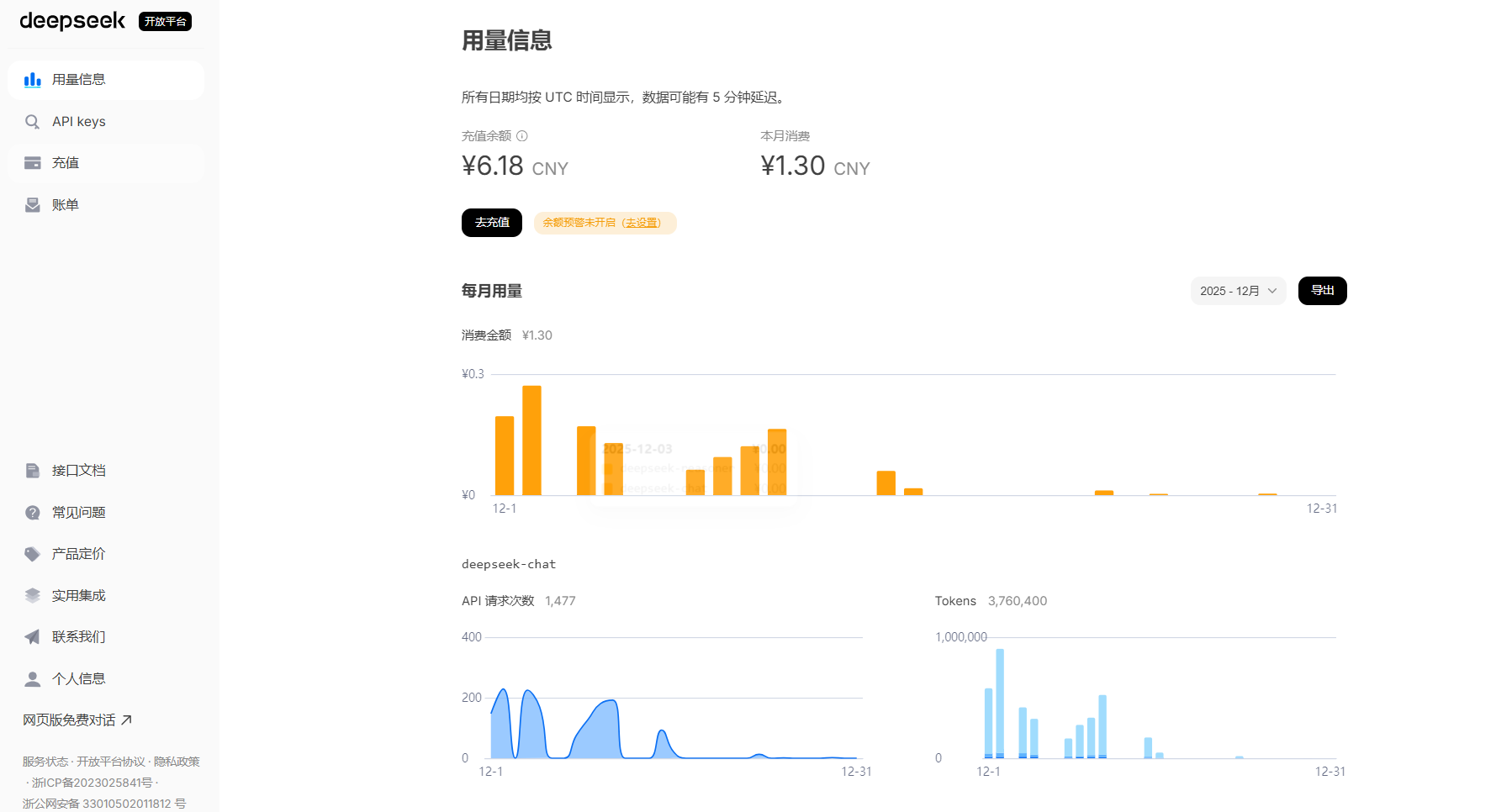The image size is (1512, 812).
Task: Open the 接口文档 menu item
Action: point(106,471)
